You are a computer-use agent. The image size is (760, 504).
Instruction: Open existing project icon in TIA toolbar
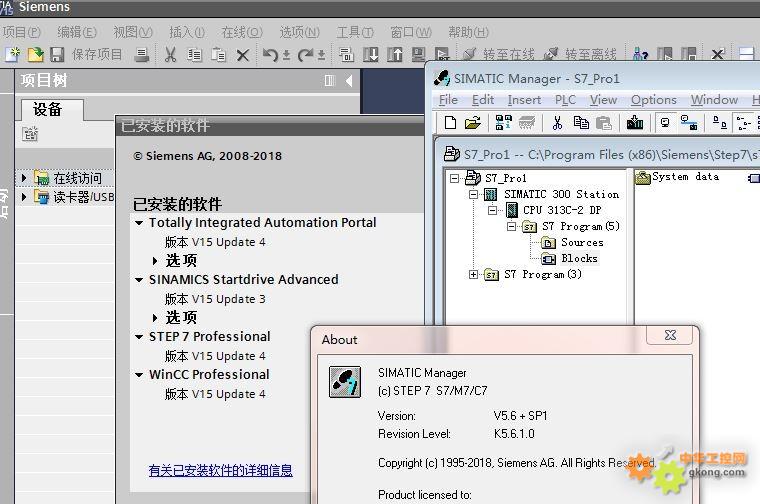[x=35, y=54]
